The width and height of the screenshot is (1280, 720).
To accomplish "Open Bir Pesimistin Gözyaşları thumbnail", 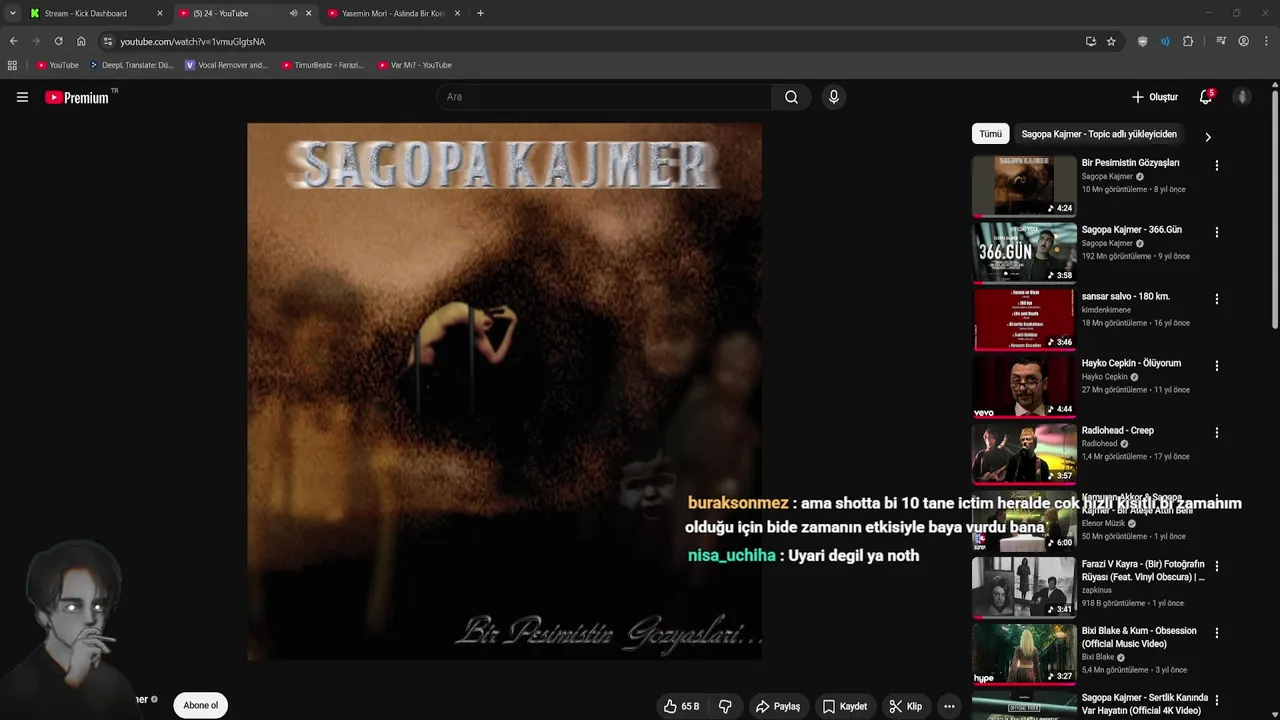I will pyautogui.click(x=1024, y=186).
